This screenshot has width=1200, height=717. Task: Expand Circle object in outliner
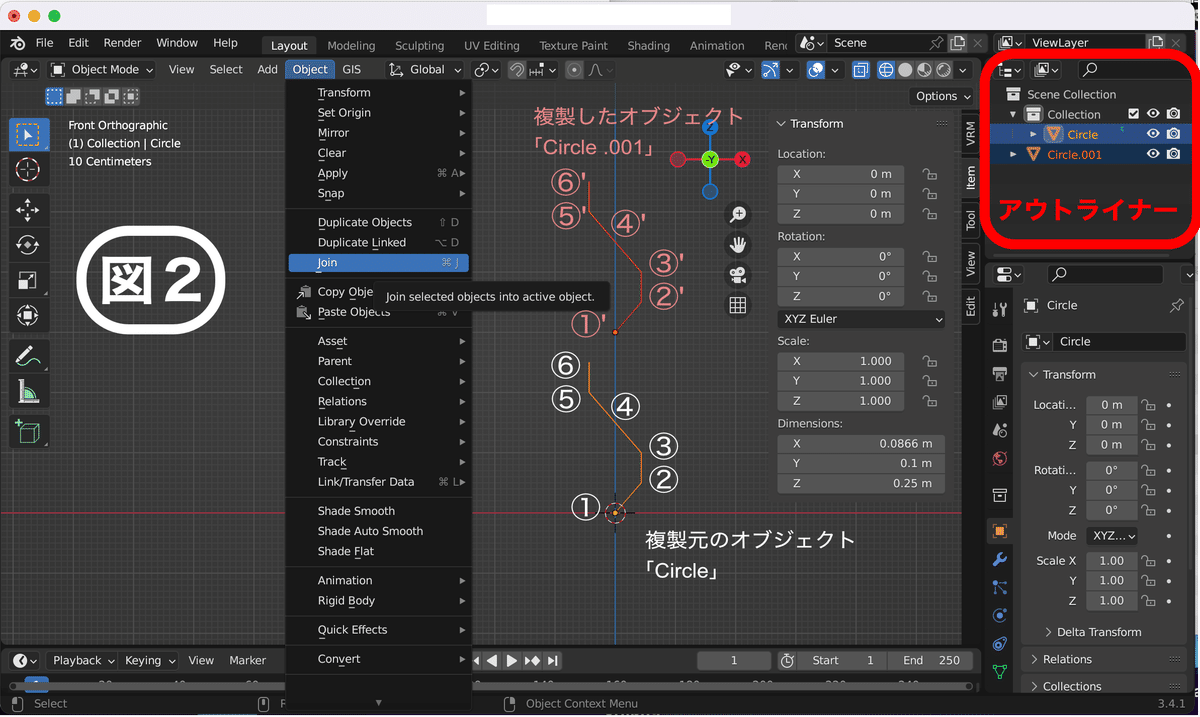pyautogui.click(x=1034, y=134)
